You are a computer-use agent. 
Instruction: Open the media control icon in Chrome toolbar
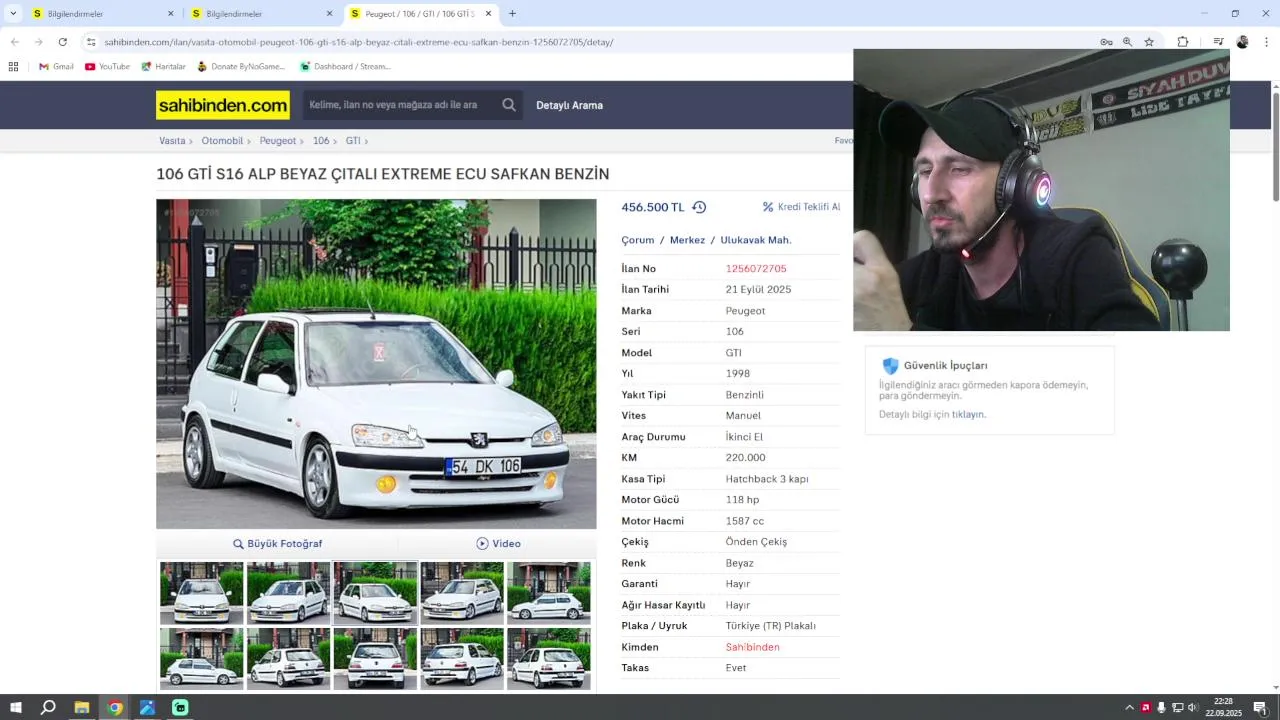click(1218, 42)
